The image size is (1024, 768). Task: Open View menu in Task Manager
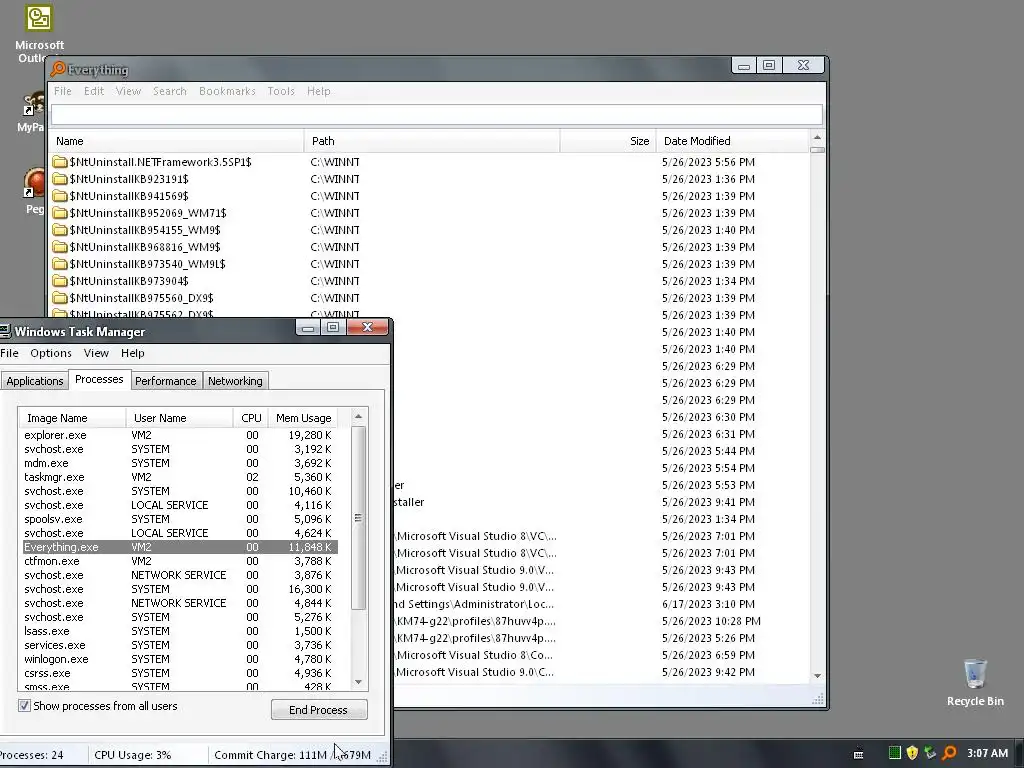(x=96, y=353)
